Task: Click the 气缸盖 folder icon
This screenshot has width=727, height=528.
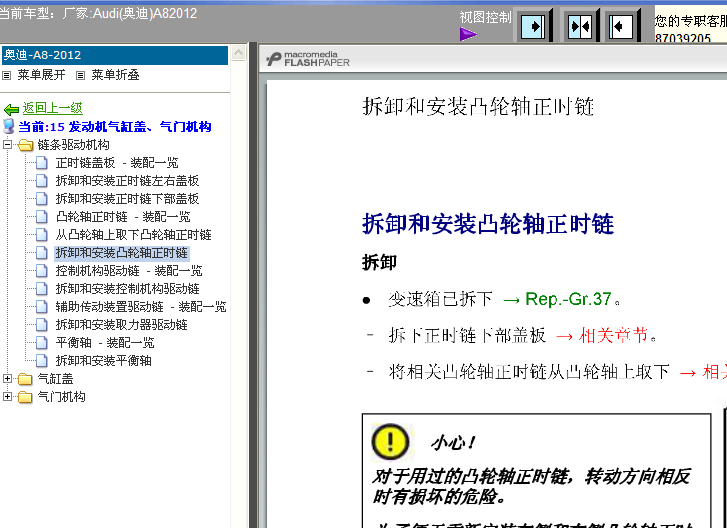Action: point(25,379)
